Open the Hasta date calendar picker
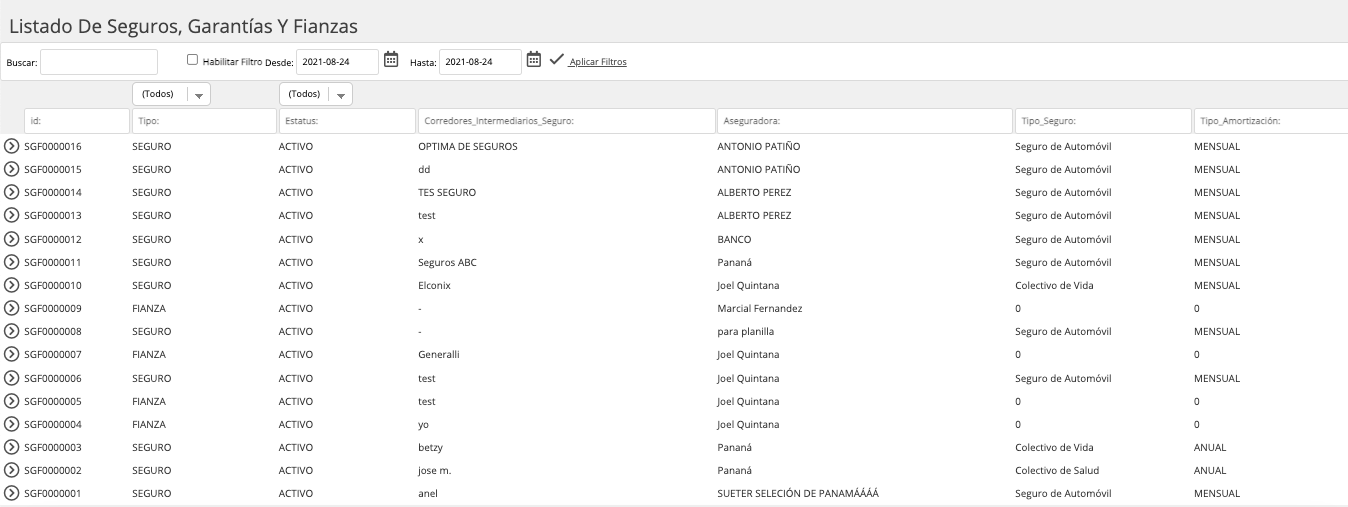The height and width of the screenshot is (507, 1348). coord(534,59)
